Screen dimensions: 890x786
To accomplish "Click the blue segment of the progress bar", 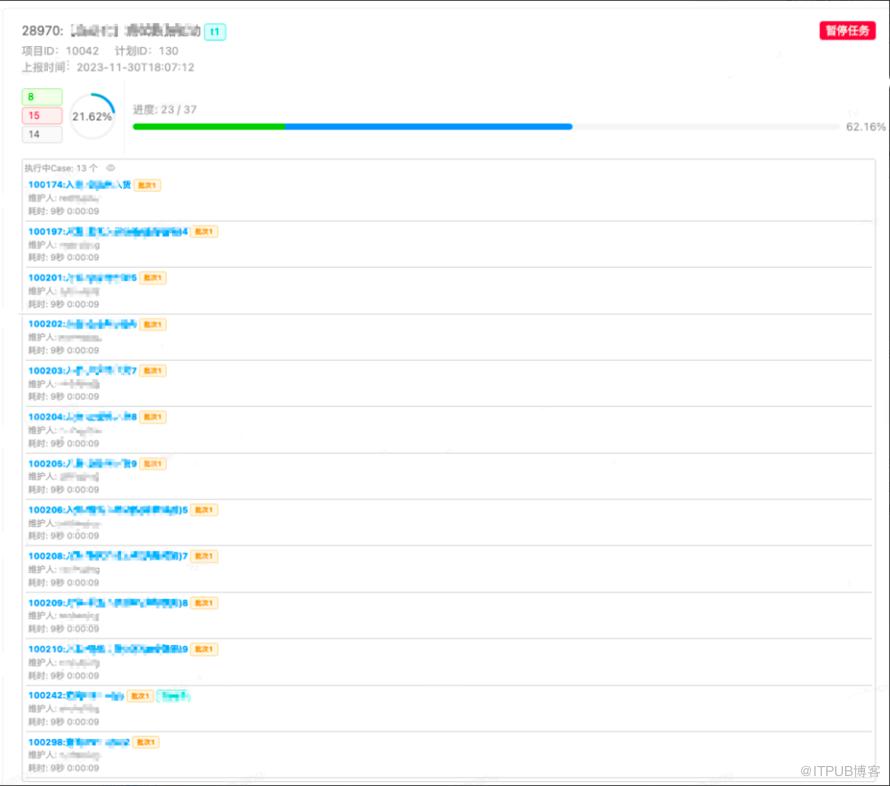I will coord(429,127).
